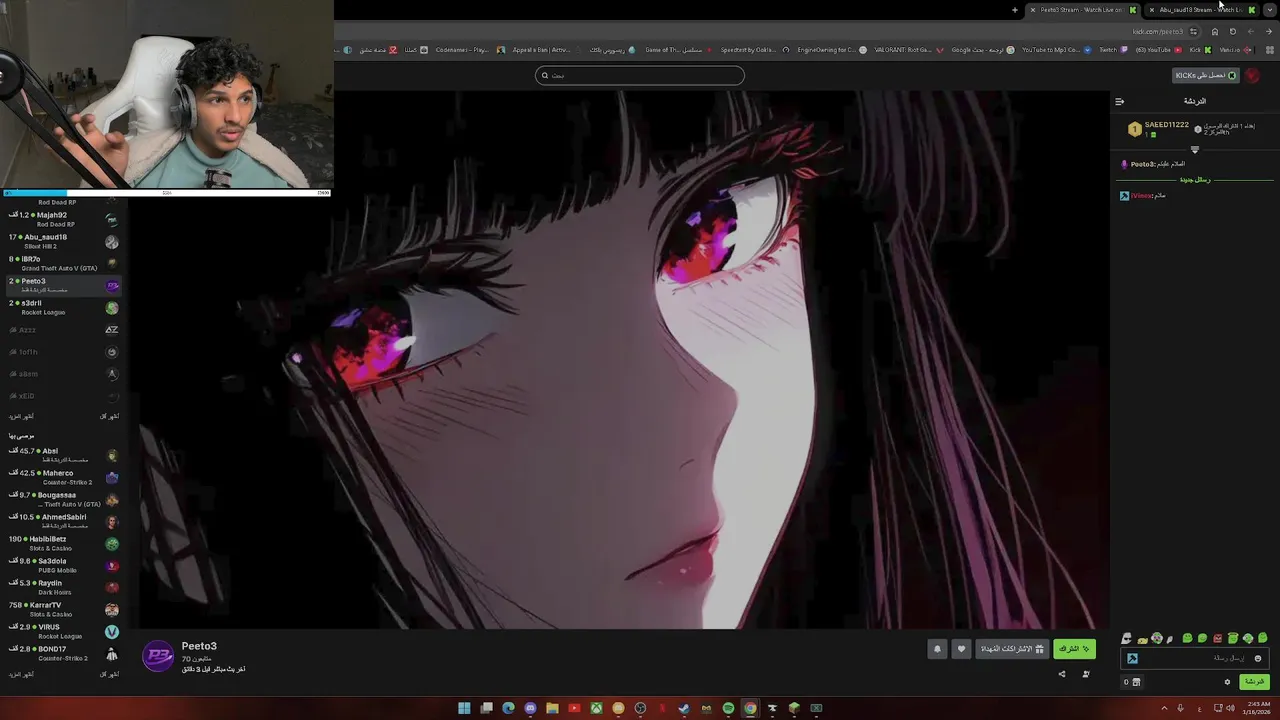1280x720 pixels.
Task: Expand tab list dropdown in browser
Action: pyautogui.click(x=1270, y=10)
